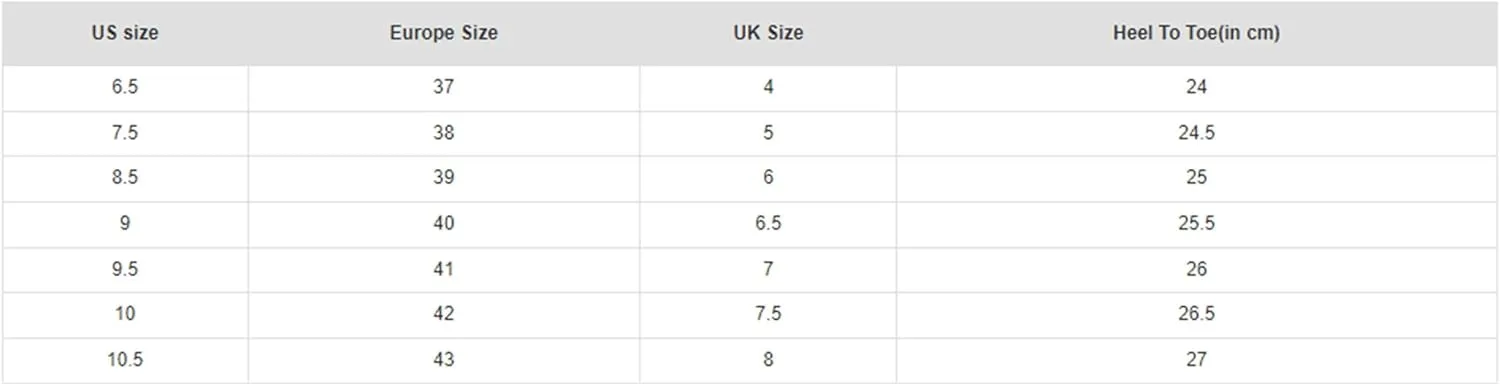The image size is (1500, 384).
Task: Select the US size 6.5 cell
Action: (125, 88)
